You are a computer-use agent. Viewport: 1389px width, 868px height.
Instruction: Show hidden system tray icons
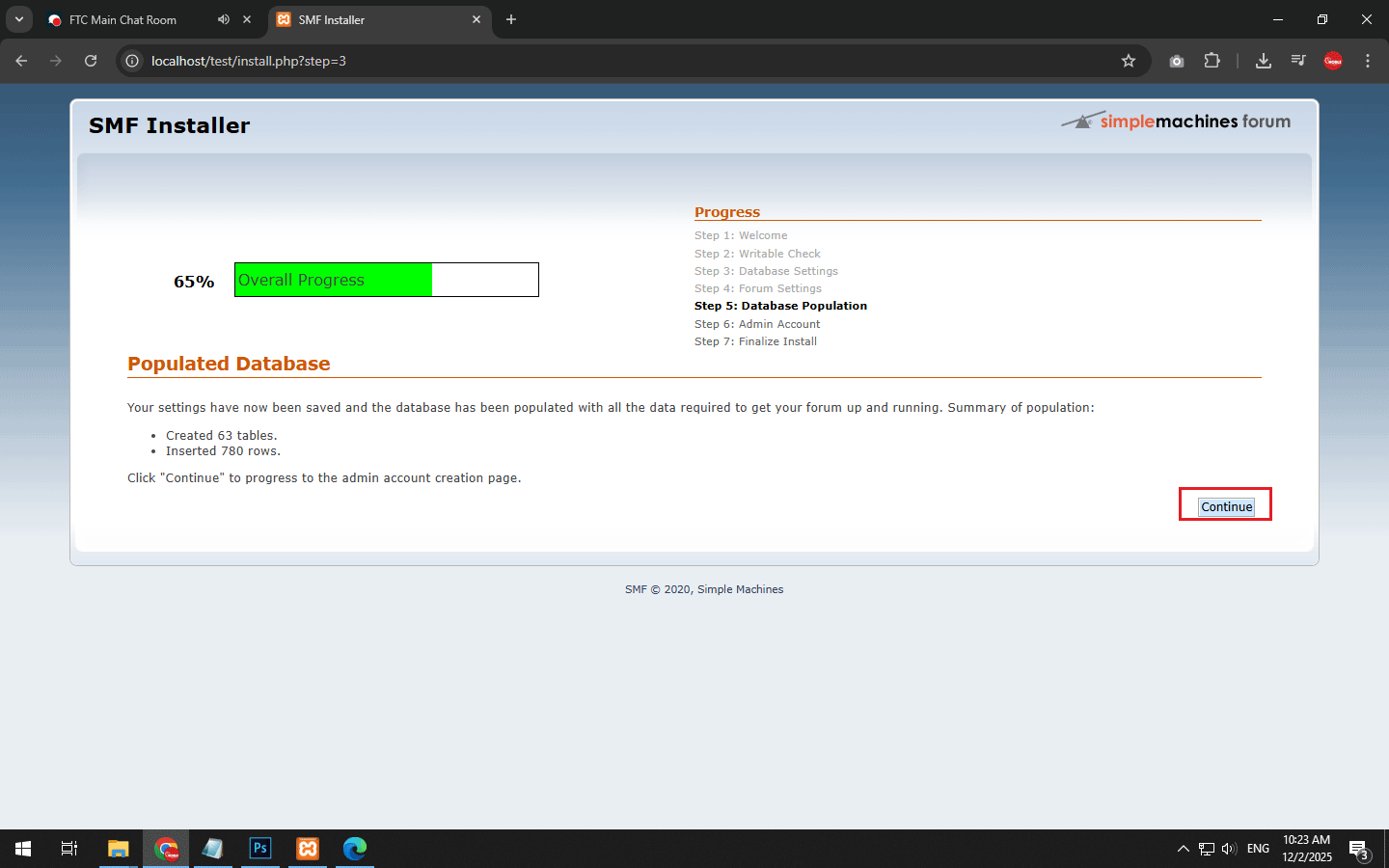[x=1183, y=849]
